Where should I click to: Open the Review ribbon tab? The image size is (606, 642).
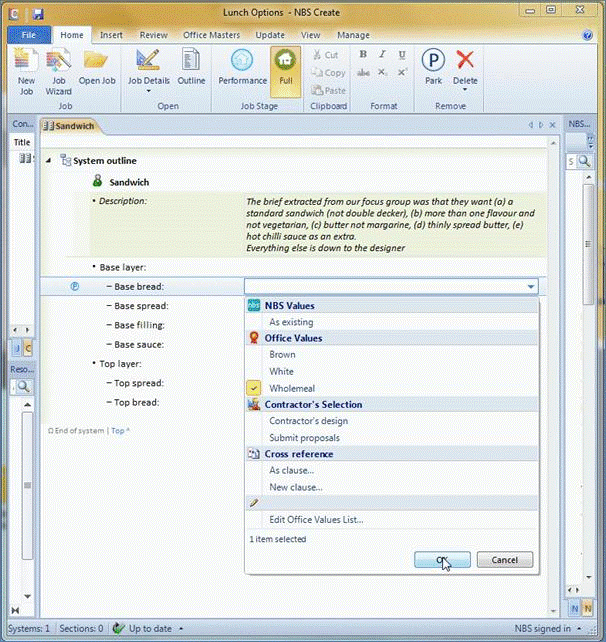[x=154, y=35]
